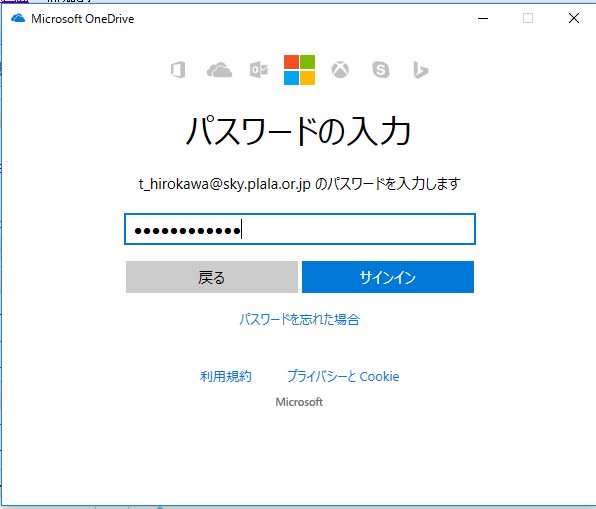
Task: Click the colorful Microsoft logo
Action: point(300,70)
